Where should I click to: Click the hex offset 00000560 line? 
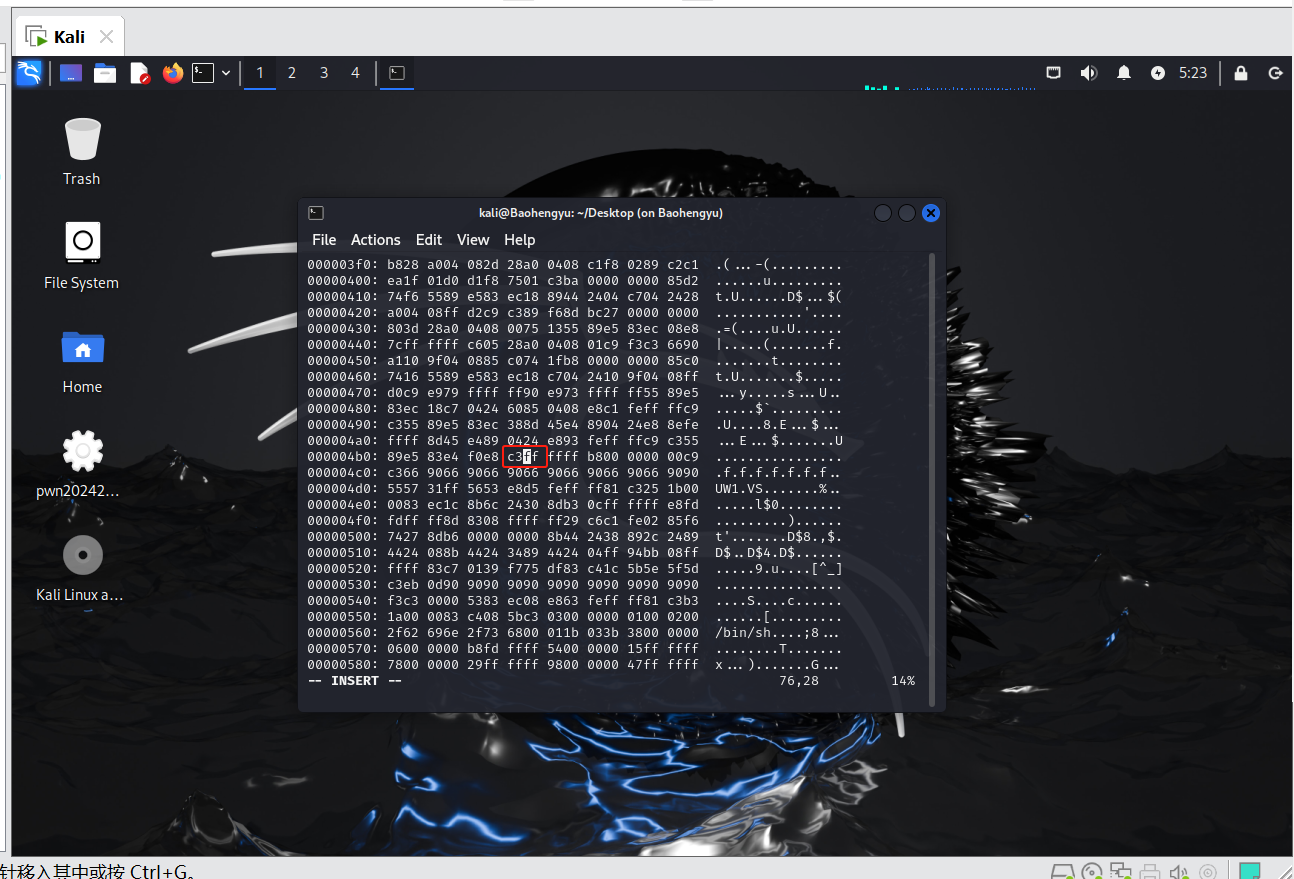574,633
